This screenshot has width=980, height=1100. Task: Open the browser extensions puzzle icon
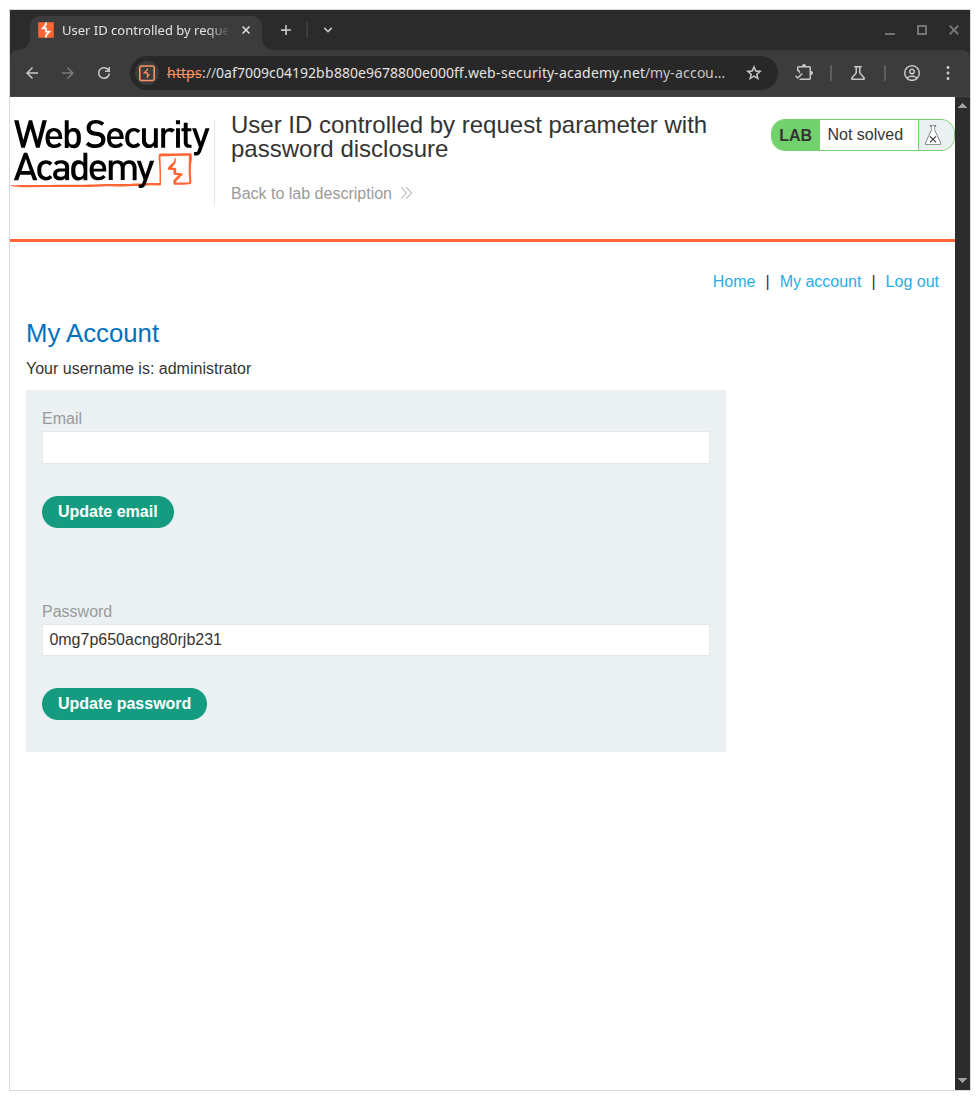(x=804, y=73)
